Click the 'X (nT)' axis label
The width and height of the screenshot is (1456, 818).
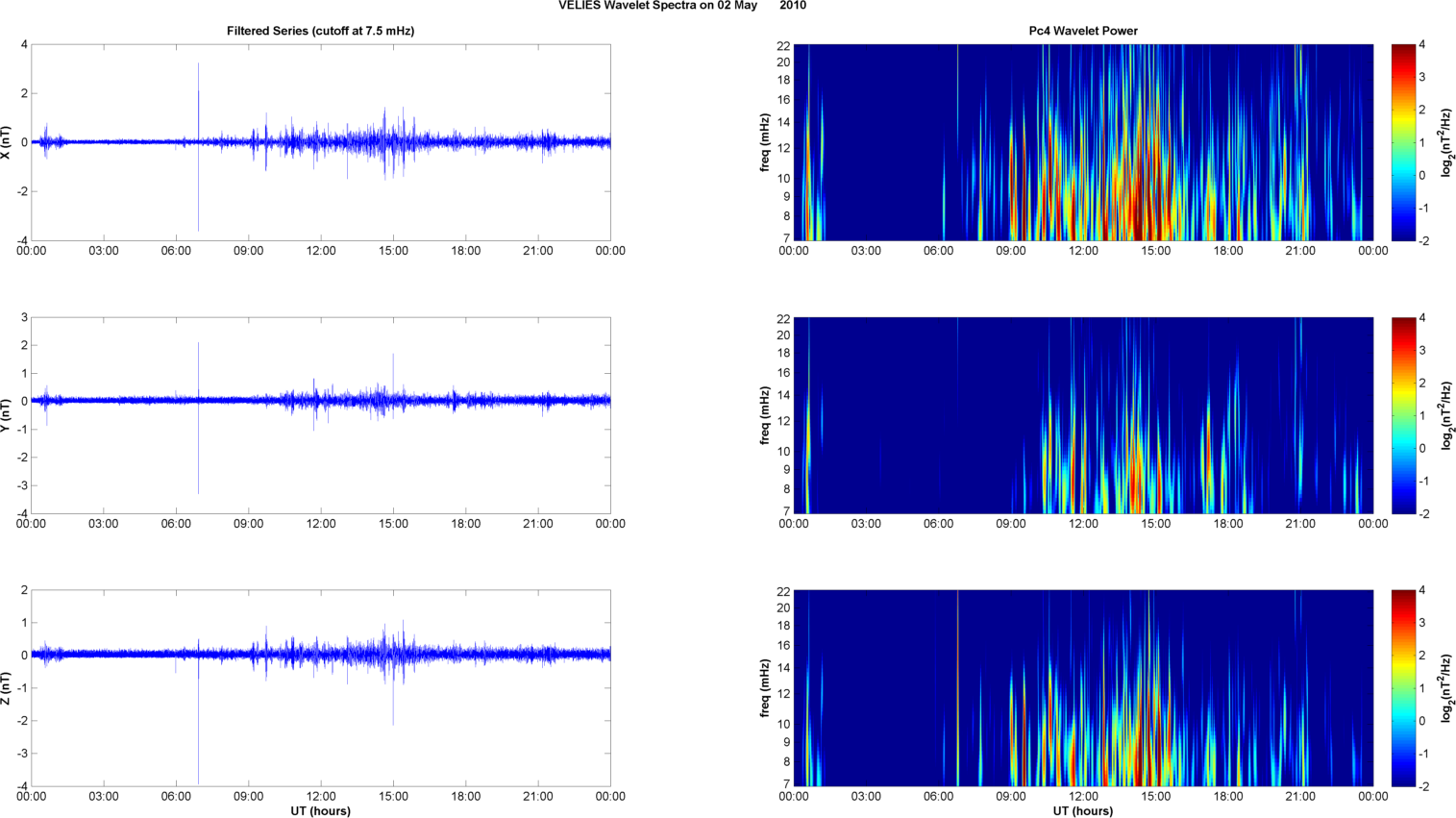7,142
